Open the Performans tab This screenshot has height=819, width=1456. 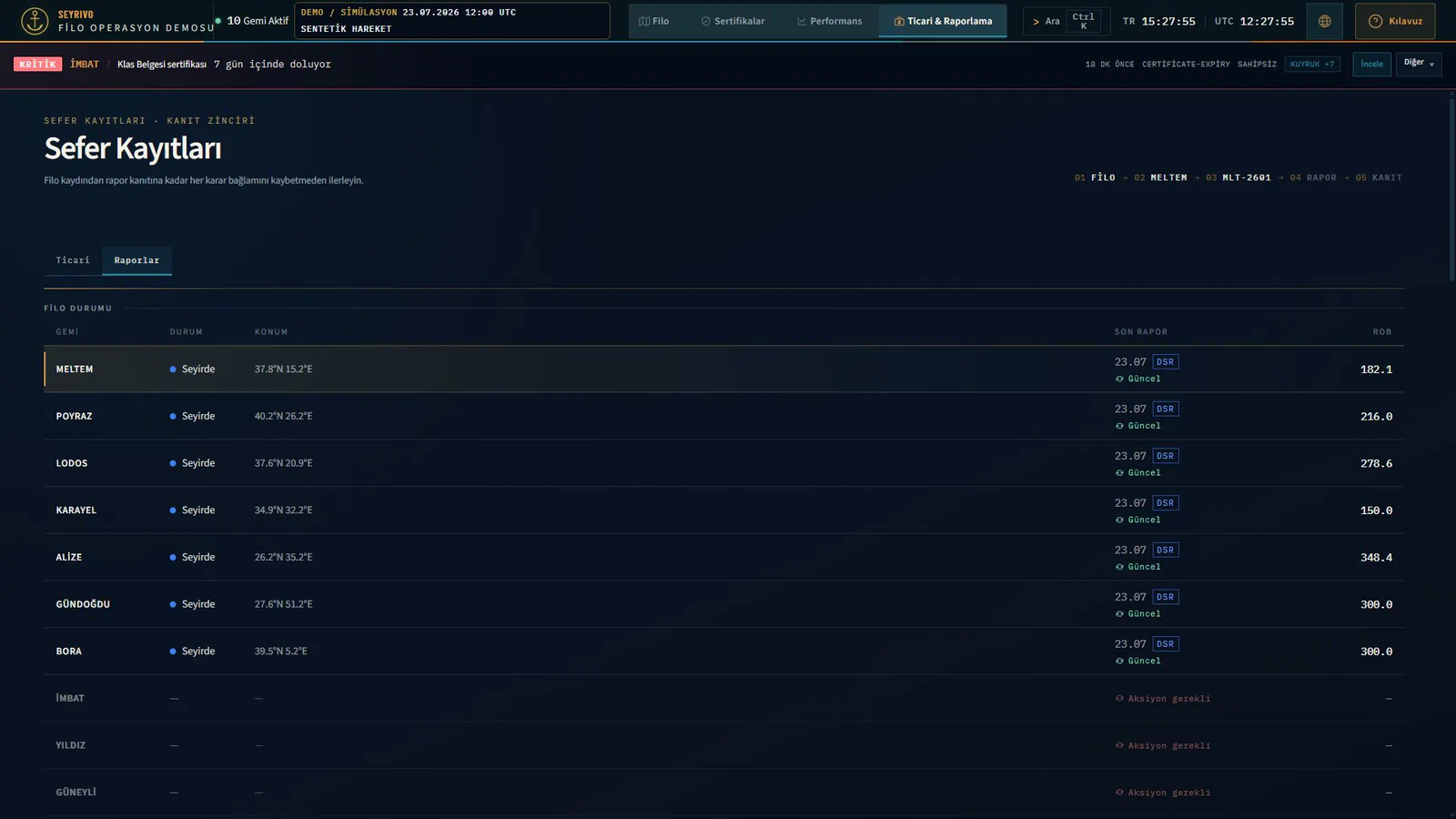(x=829, y=21)
